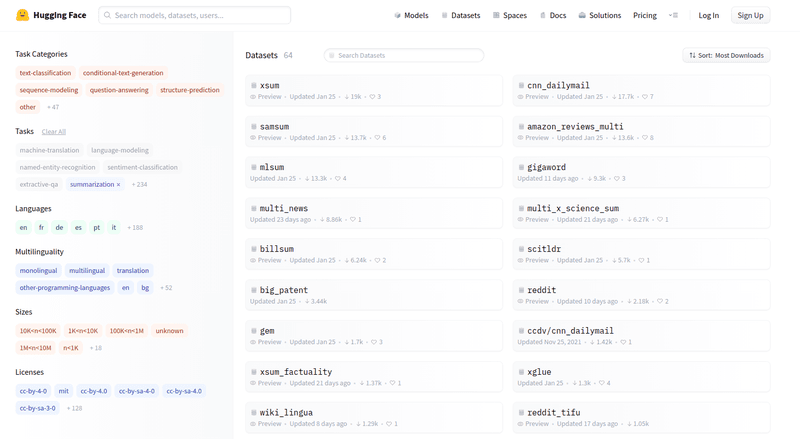Expand +47 more task categories
800x439 pixels.
pyautogui.click(x=53, y=107)
